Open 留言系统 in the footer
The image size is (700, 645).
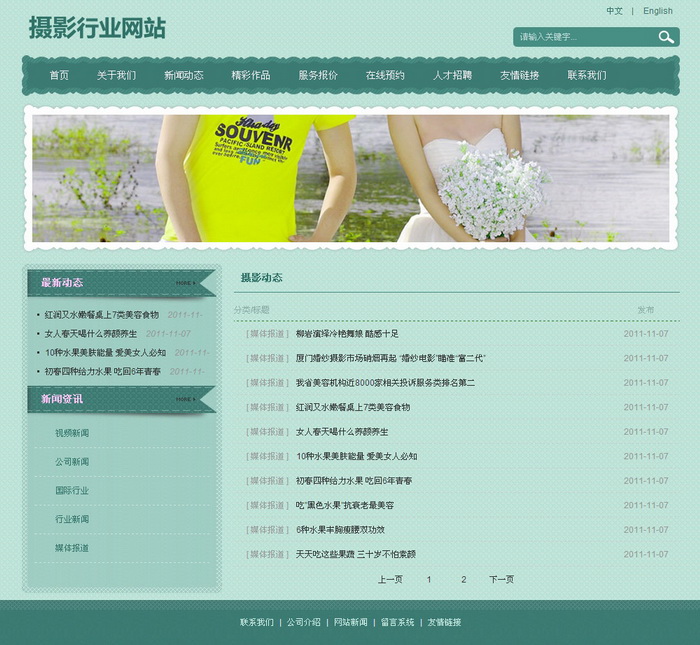tap(397, 622)
